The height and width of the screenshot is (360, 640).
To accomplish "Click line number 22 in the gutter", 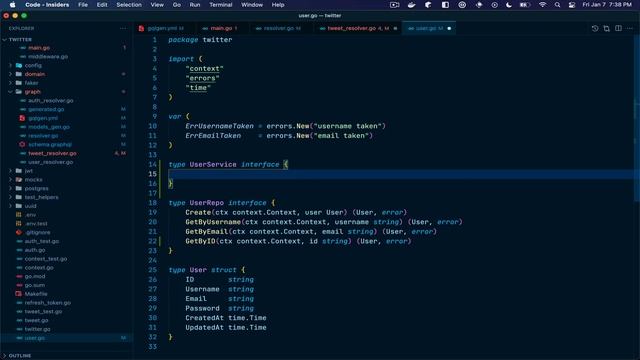I will (153, 241).
